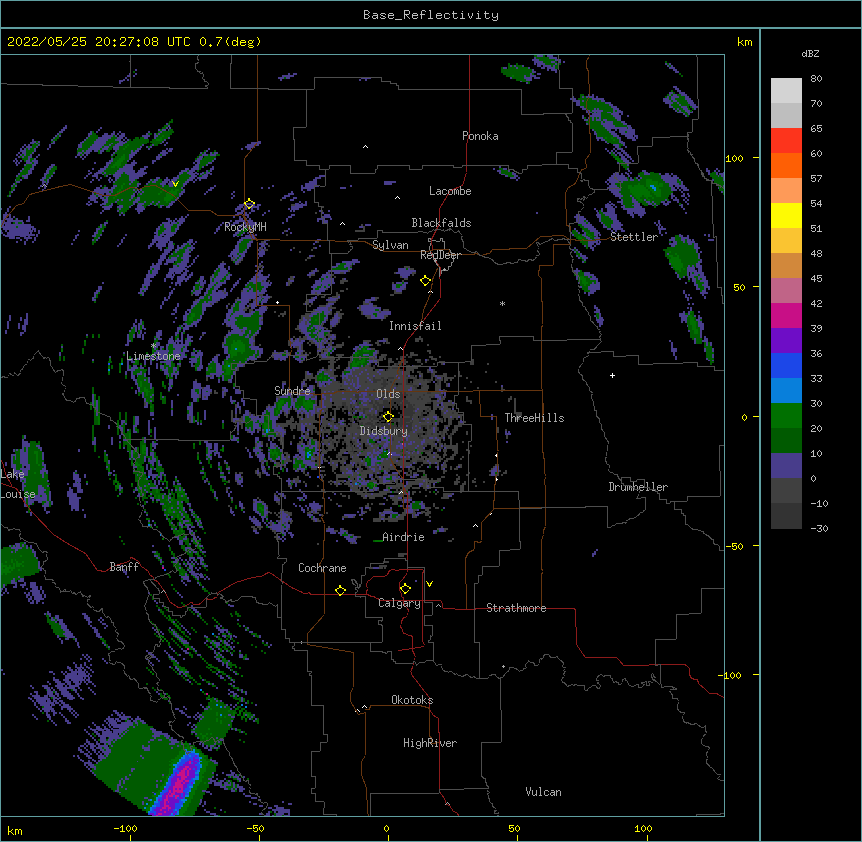Click the Cochrane city label
Viewport: 862px width, 842px height.
(x=322, y=568)
